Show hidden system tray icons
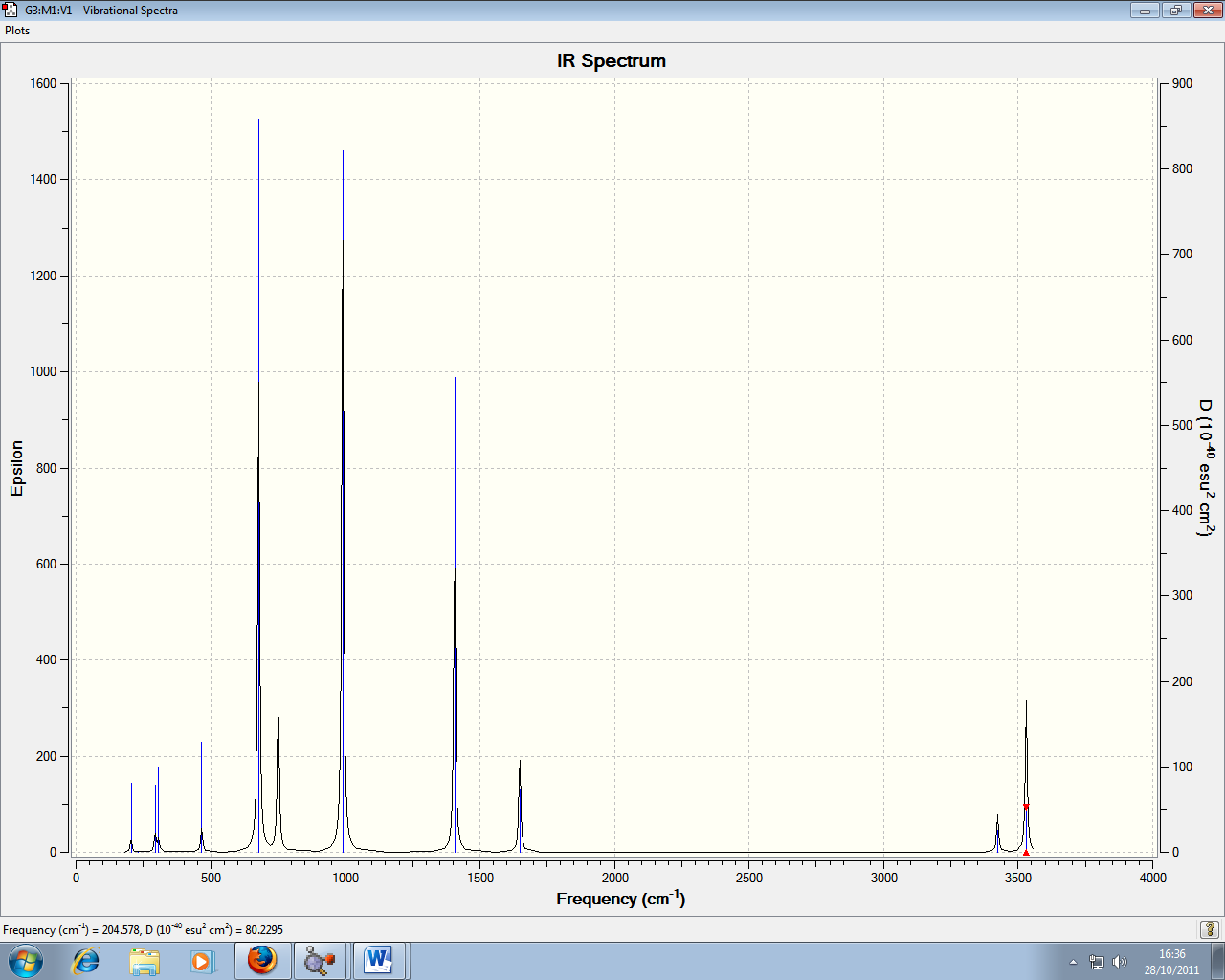This screenshot has width=1225, height=980. coord(1073,962)
